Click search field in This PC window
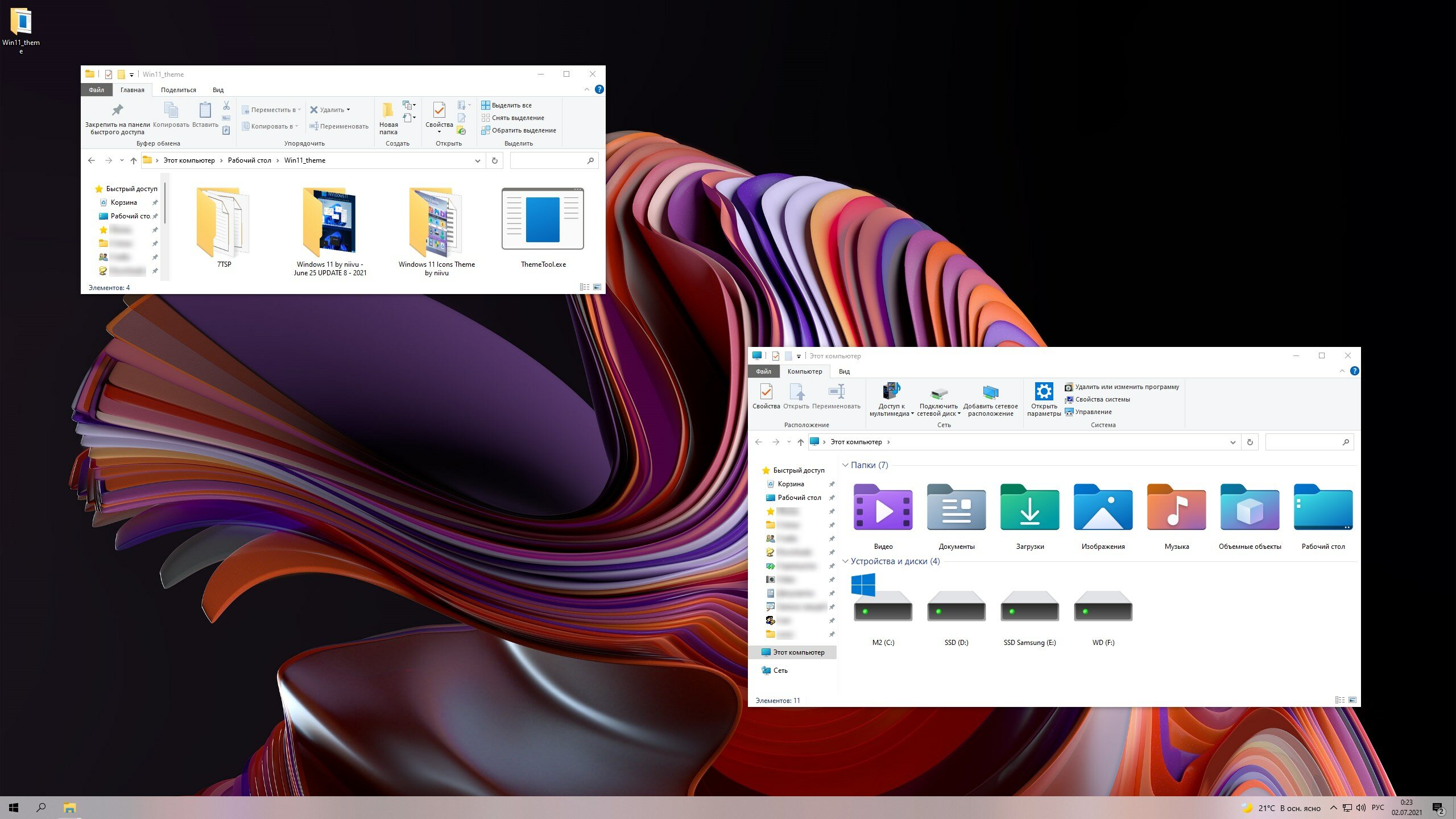 [x=1309, y=442]
